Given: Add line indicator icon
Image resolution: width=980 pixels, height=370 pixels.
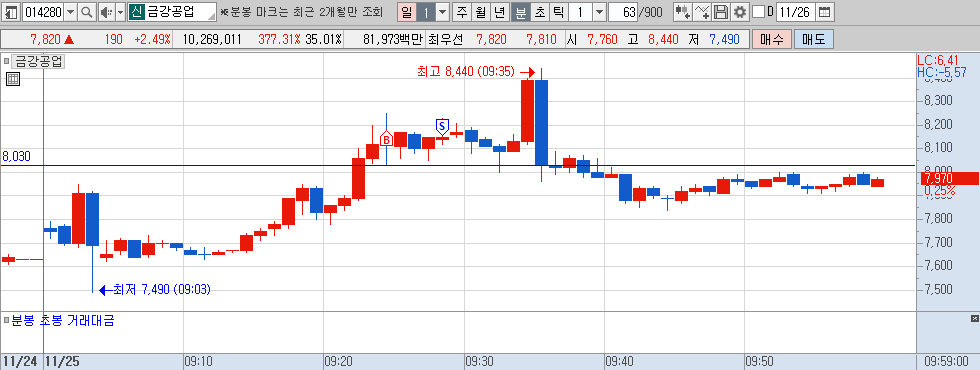Looking at the screenshot, I should coord(702,11).
